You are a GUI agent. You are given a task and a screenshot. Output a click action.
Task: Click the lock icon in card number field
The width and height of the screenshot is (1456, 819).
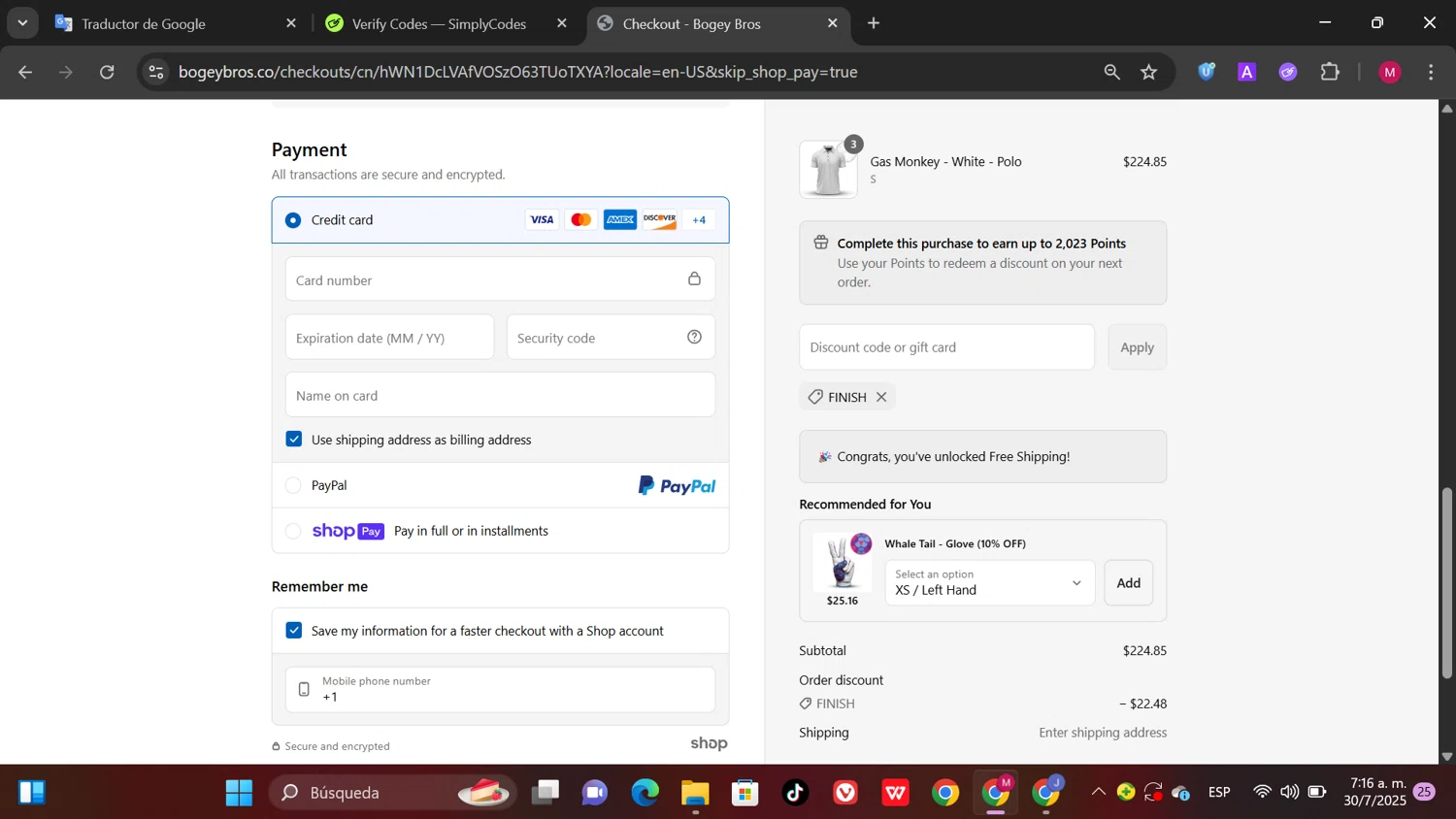[x=694, y=278]
